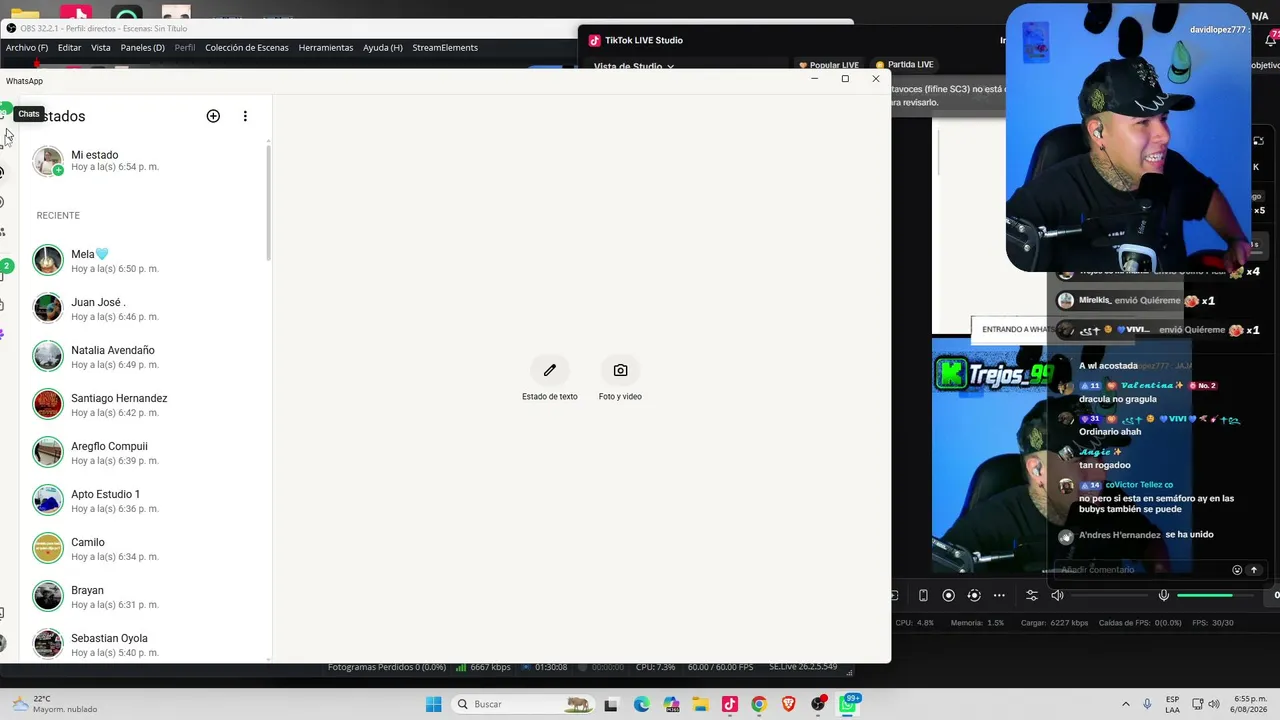Open the Archivo menu in OBS
The image size is (1280, 720).
(27, 47)
